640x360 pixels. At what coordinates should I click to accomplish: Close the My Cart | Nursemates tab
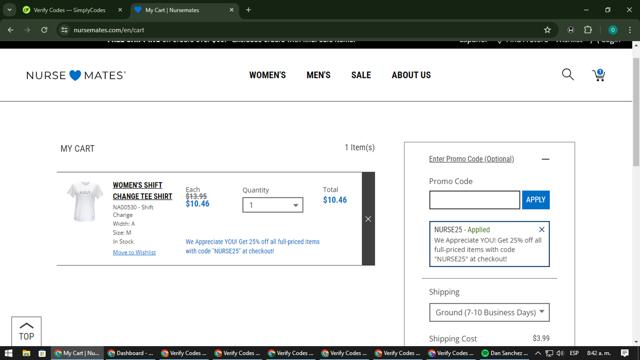coord(231,10)
